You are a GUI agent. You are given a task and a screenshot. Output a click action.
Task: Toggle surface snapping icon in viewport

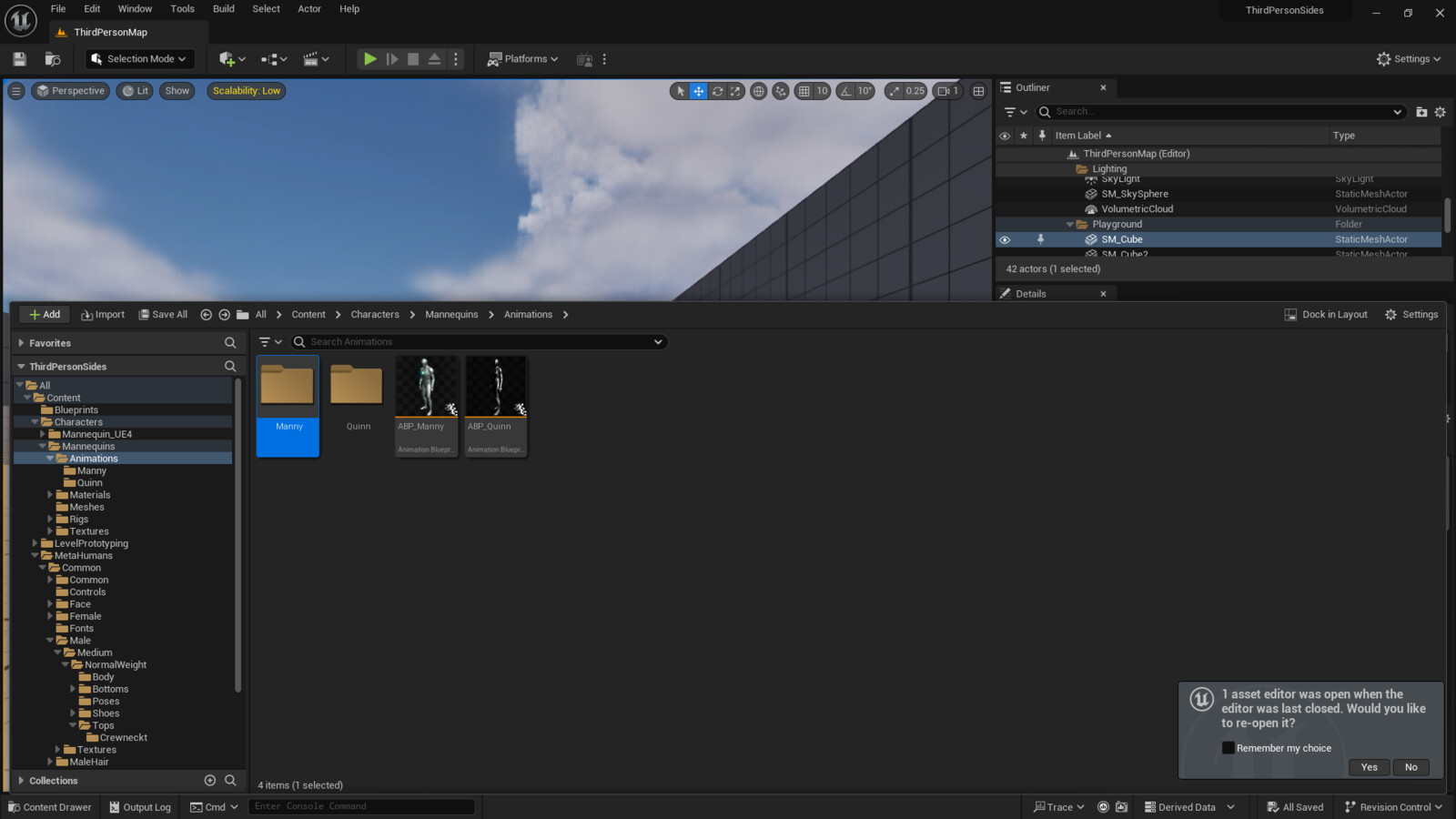click(781, 91)
